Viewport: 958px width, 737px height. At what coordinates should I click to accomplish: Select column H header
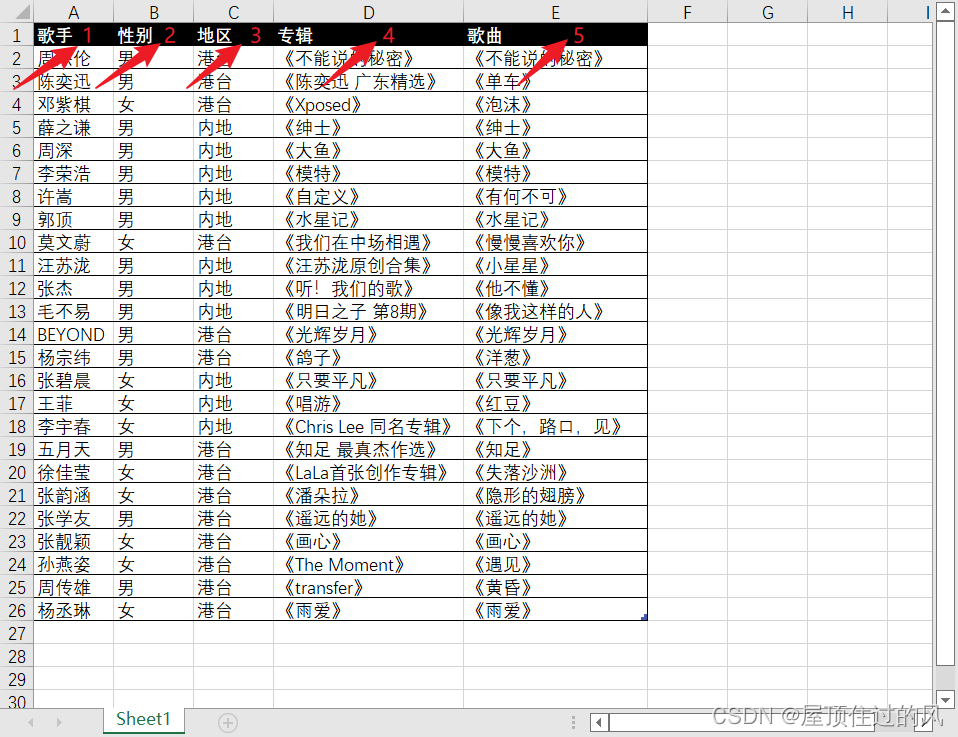point(847,12)
